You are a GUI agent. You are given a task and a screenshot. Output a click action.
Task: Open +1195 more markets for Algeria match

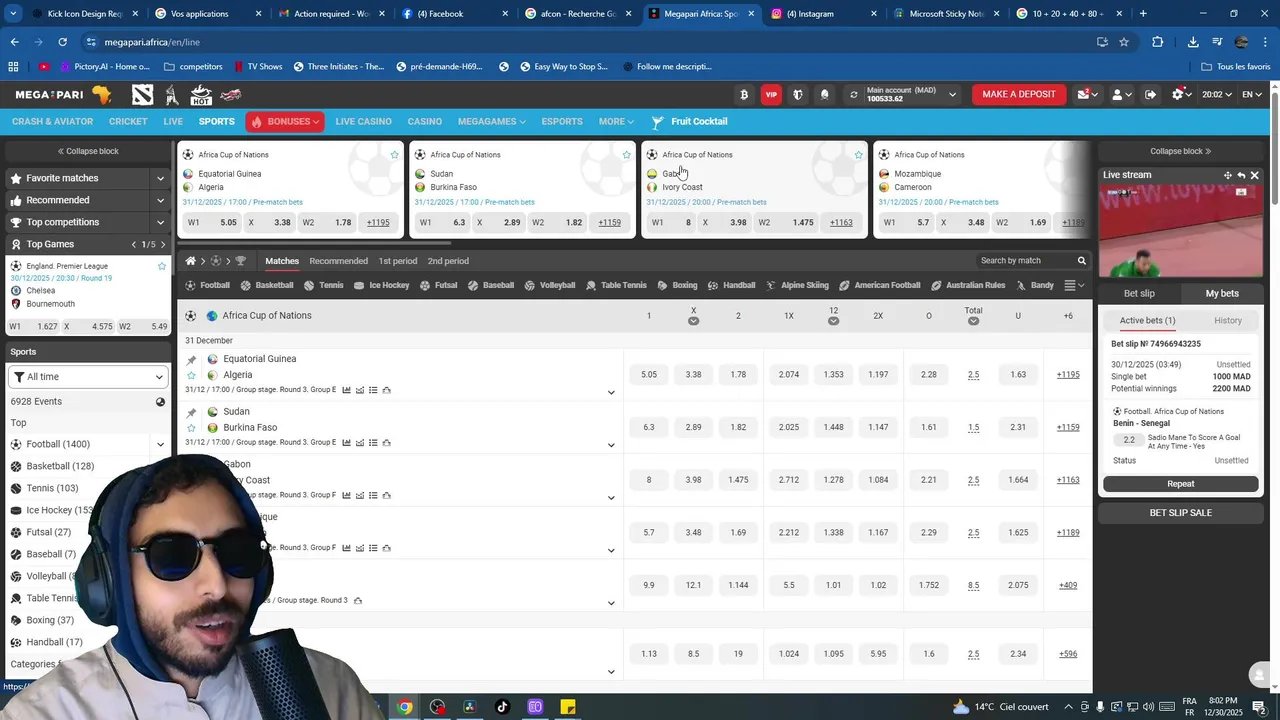[1068, 375]
